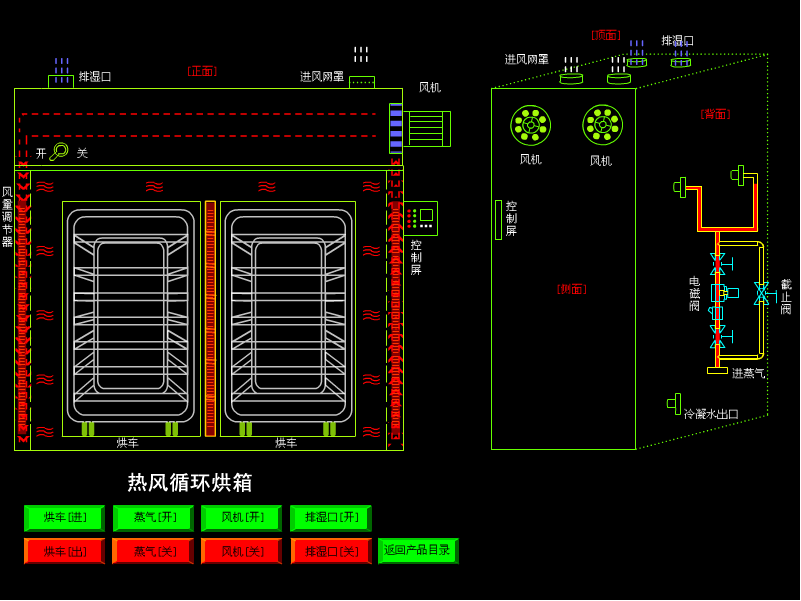The width and height of the screenshot is (801, 601).
Task: Start the fan with 风机[开]
Action: 241,518
